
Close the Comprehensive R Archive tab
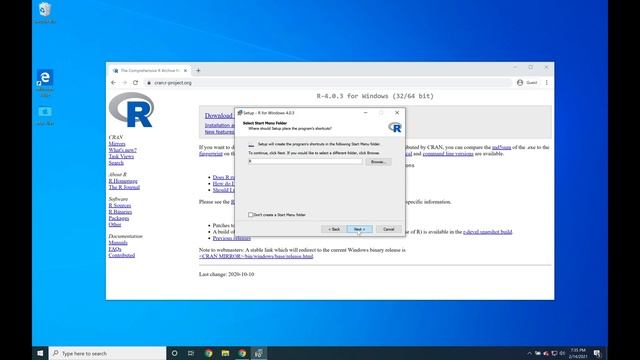point(185,71)
